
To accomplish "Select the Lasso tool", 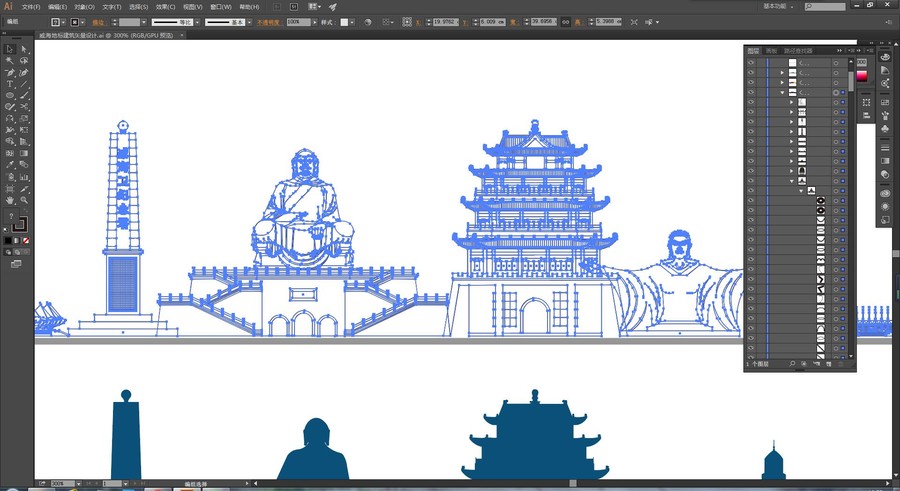I will 24,60.
